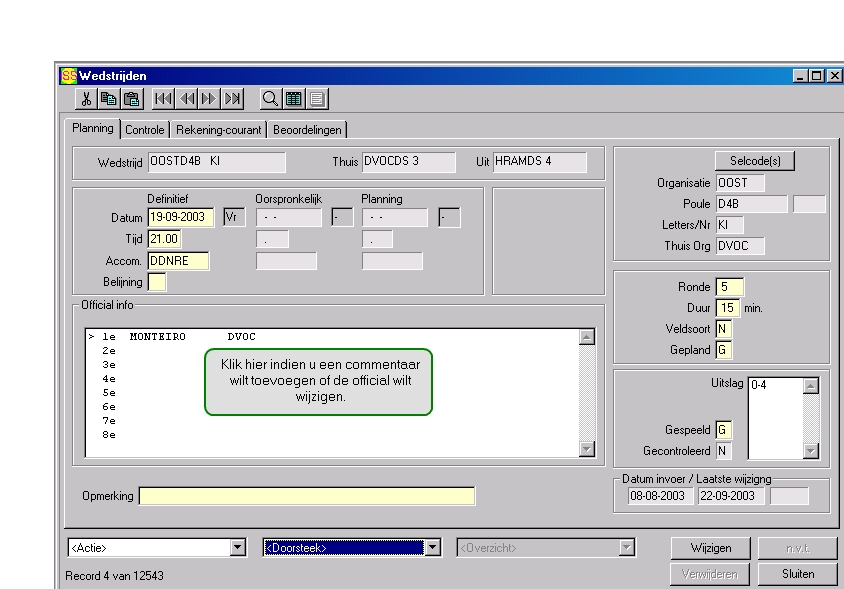Click into the Opmerking text field

click(306, 497)
